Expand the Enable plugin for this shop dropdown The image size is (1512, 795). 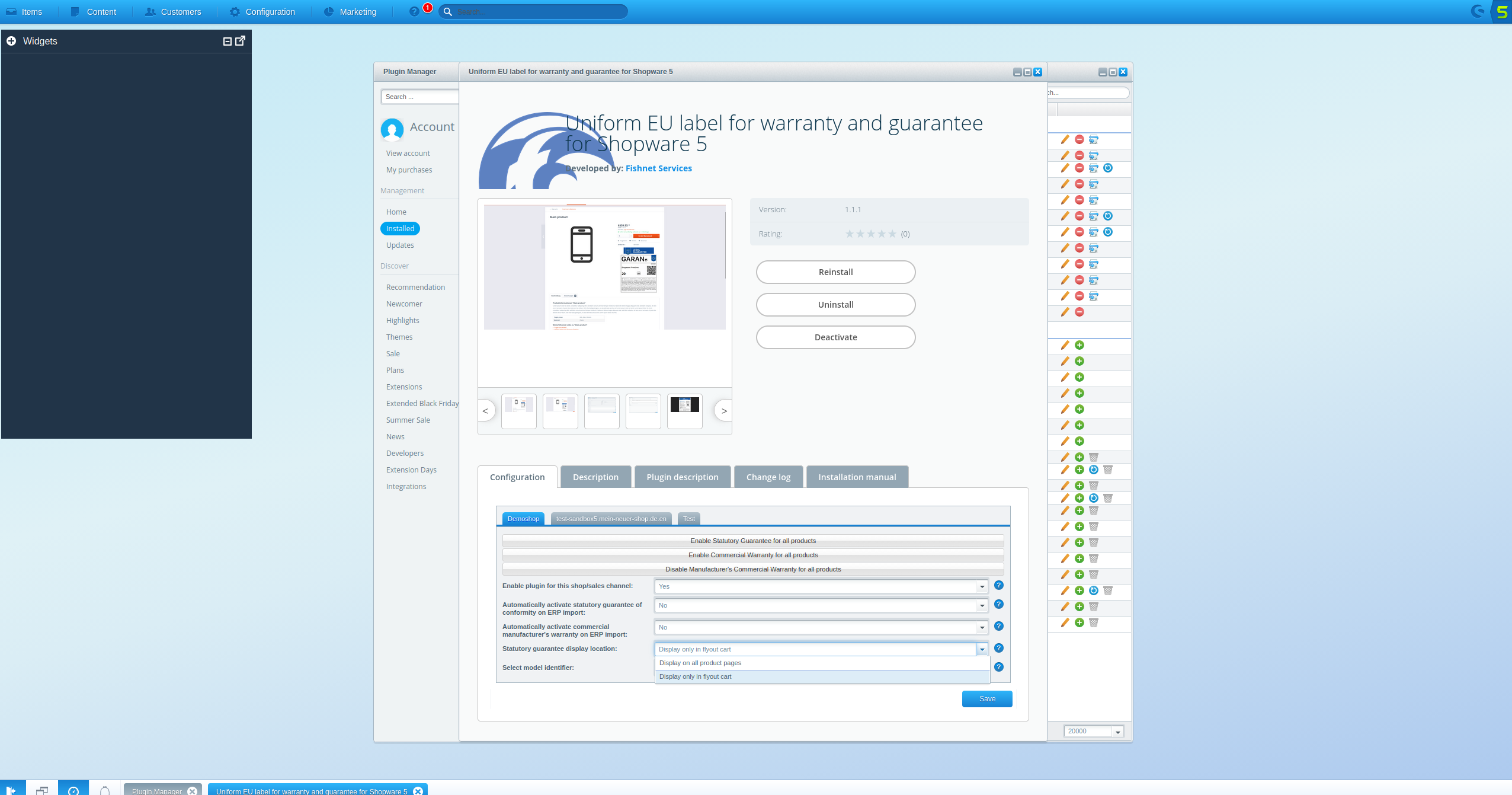tap(982, 586)
